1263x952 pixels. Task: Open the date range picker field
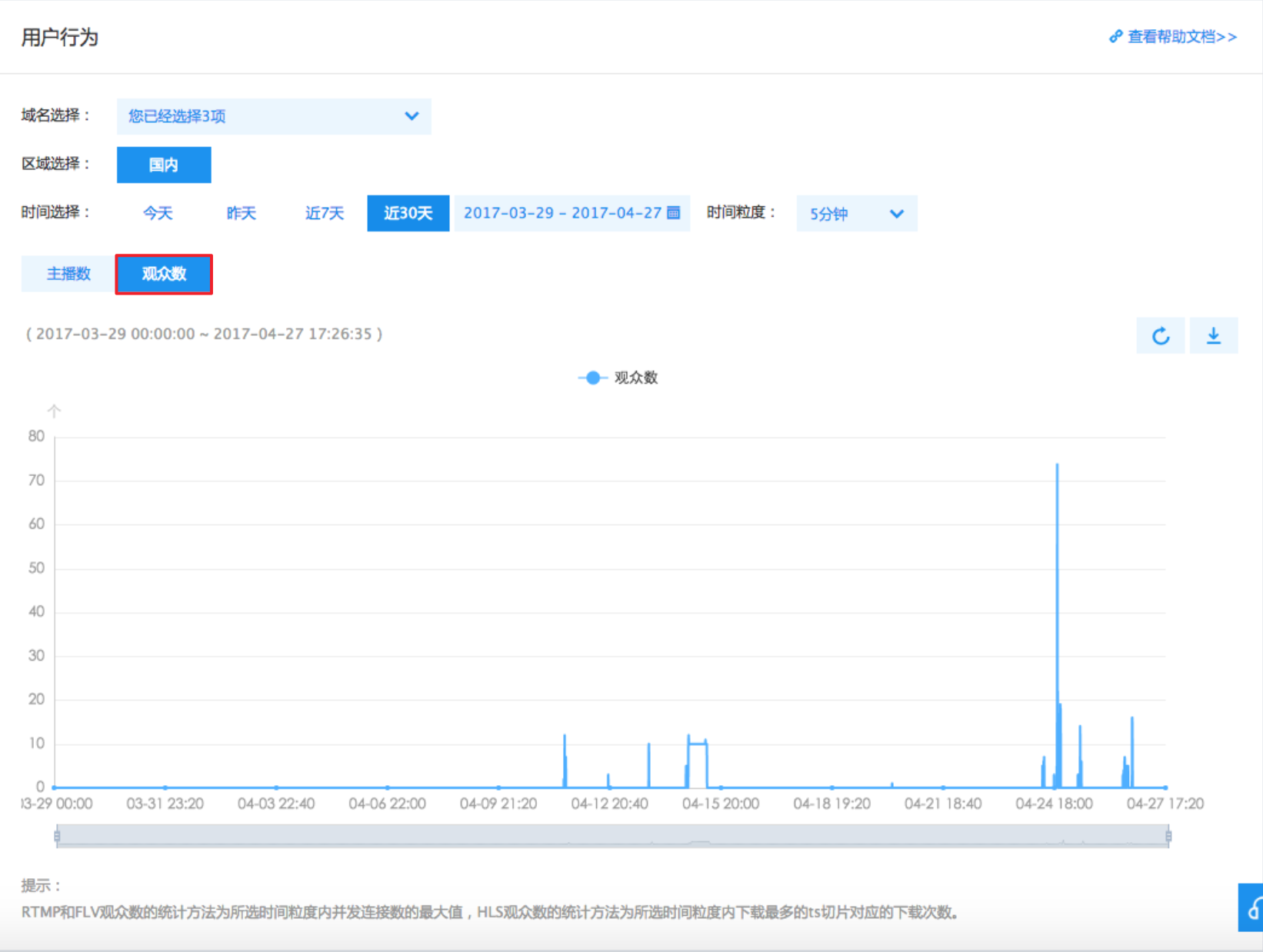572,213
